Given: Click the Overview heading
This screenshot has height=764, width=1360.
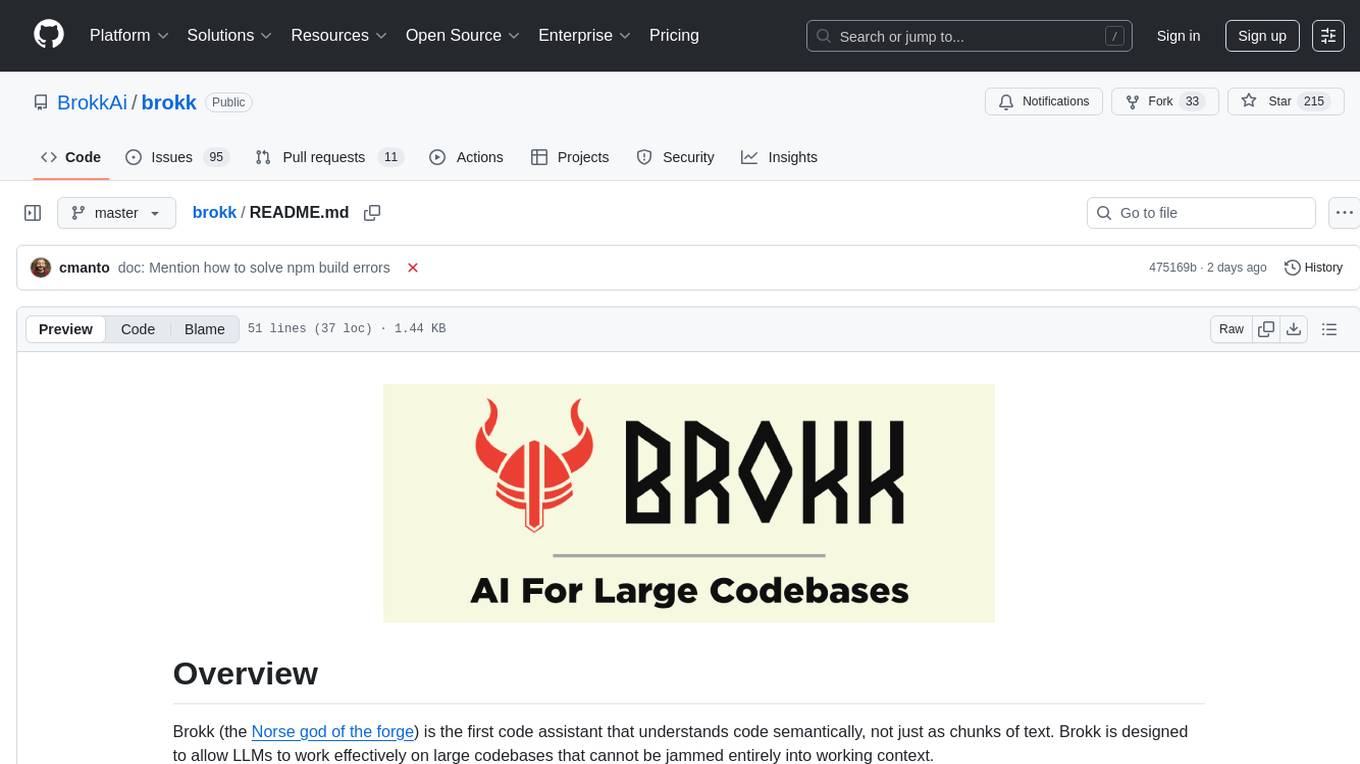Looking at the screenshot, I should pos(246,673).
